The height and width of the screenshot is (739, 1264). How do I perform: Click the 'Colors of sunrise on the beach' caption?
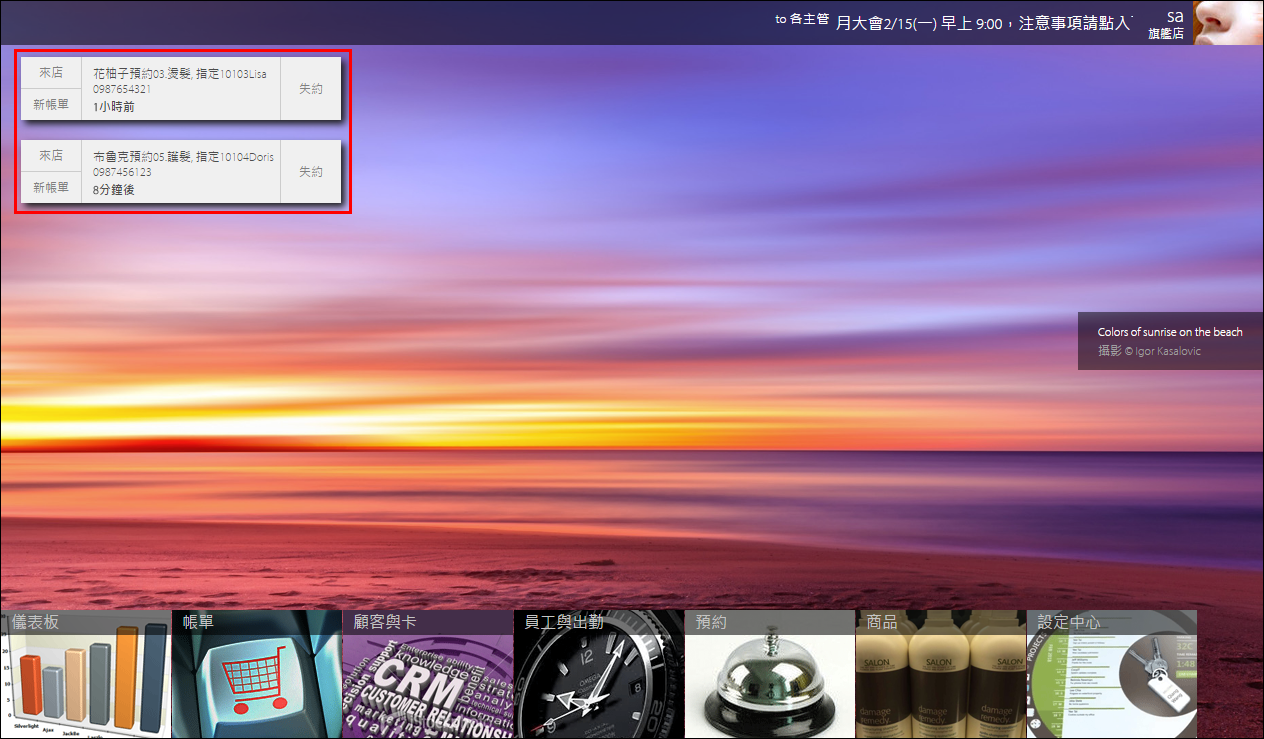tap(1170, 332)
